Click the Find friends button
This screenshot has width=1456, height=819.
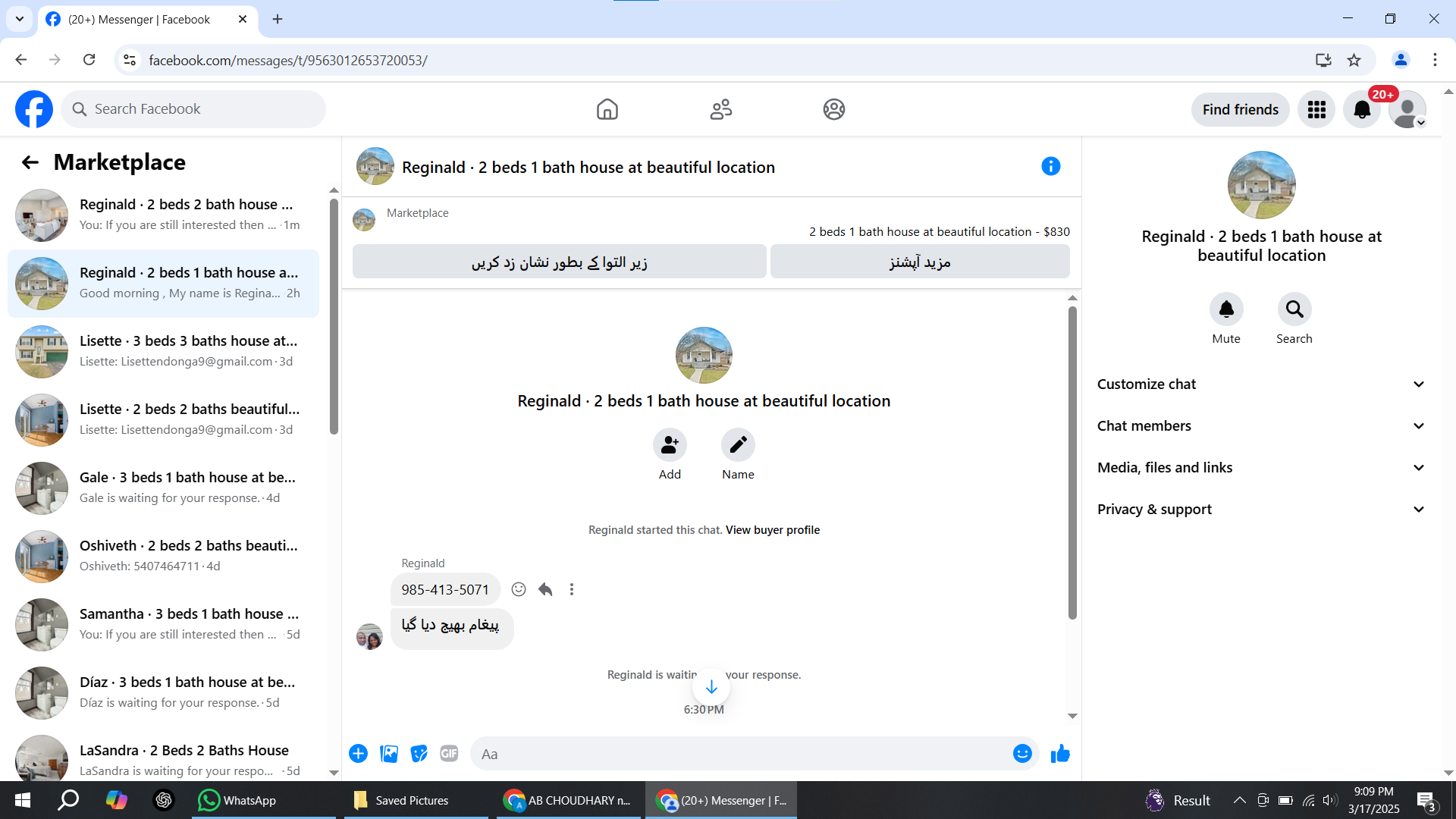point(1241,110)
